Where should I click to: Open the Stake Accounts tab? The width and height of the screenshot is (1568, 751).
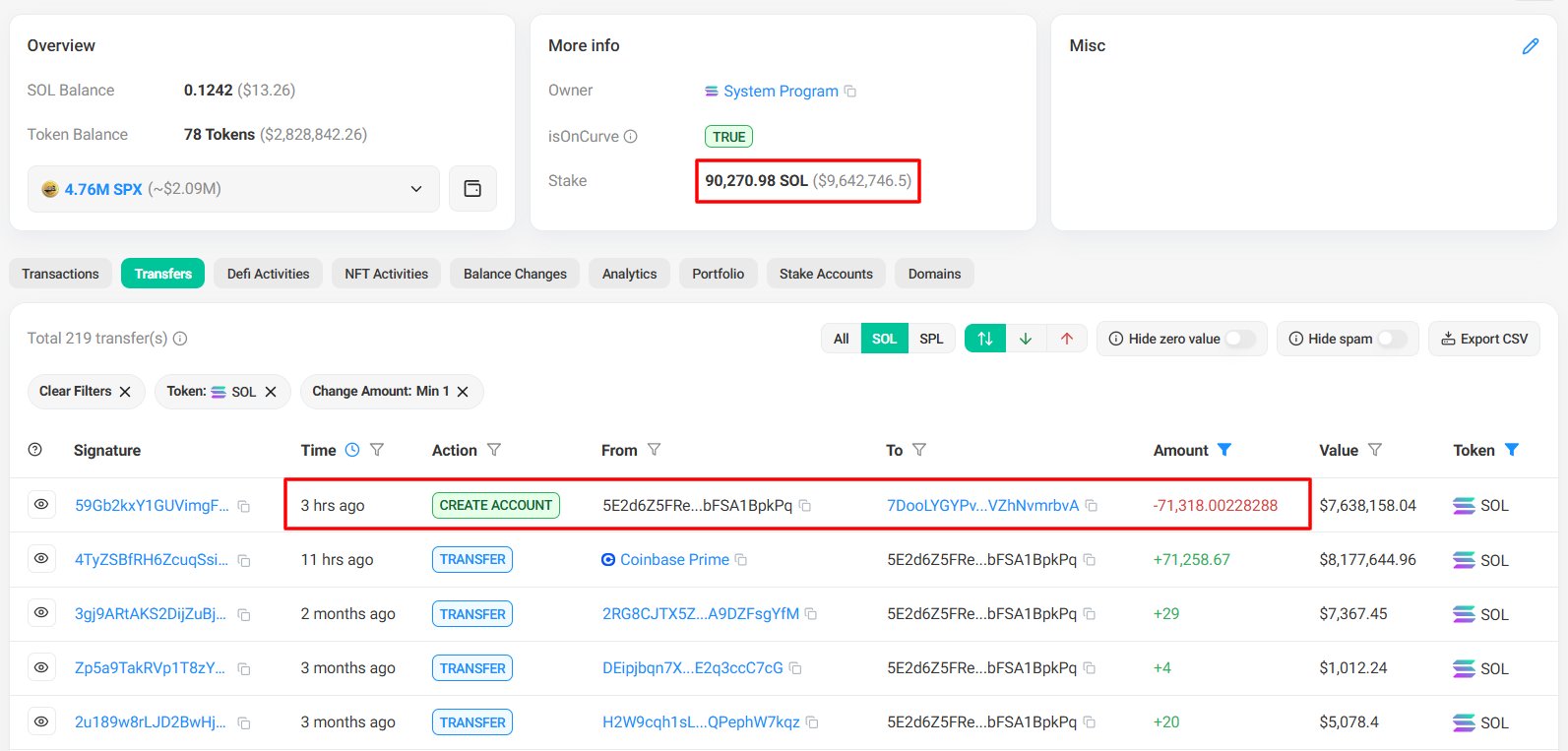pos(826,274)
